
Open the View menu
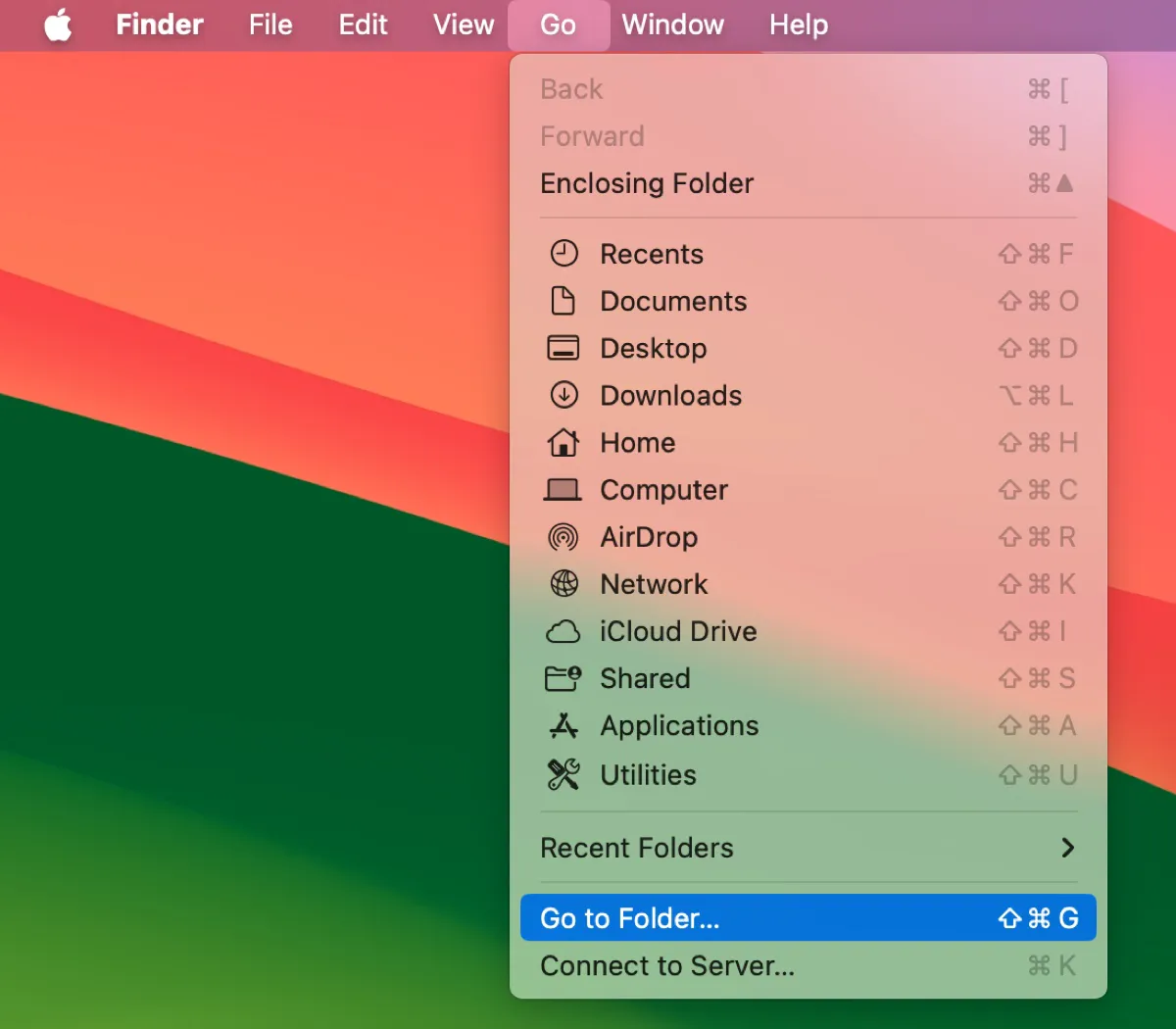click(x=464, y=24)
